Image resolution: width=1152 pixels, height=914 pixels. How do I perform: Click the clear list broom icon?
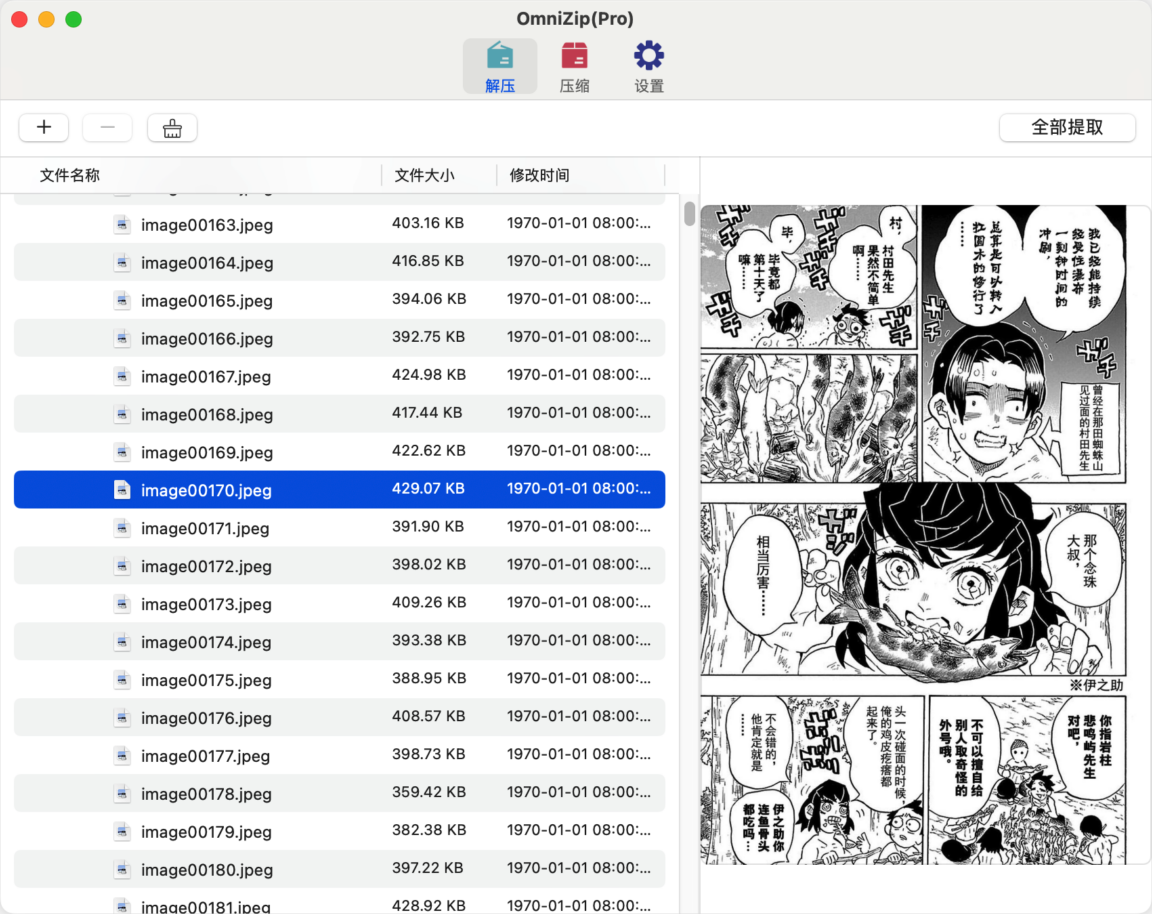(x=172, y=128)
